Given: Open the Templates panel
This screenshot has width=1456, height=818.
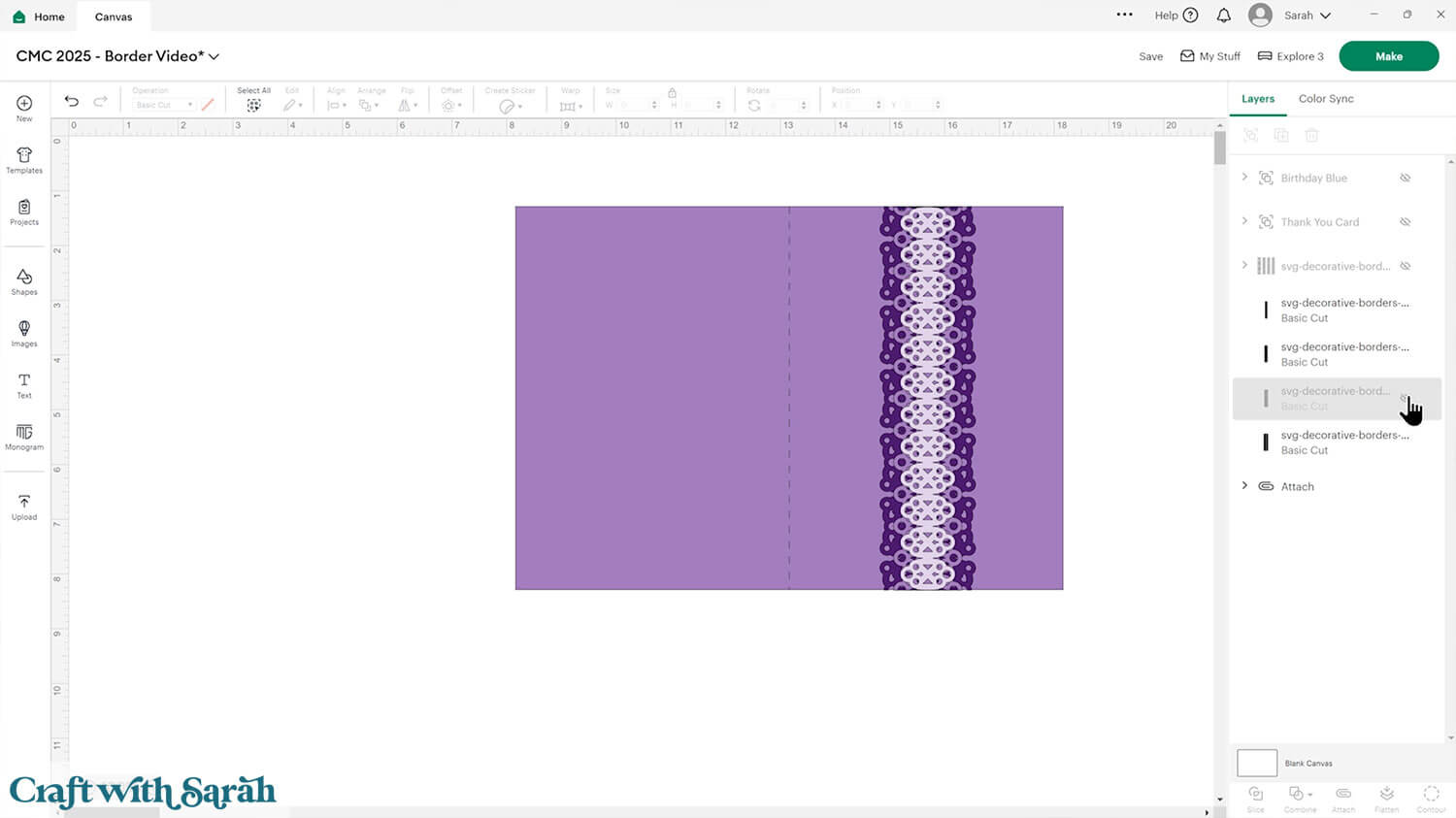Looking at the screenshot, I should (x=24, y=160).
